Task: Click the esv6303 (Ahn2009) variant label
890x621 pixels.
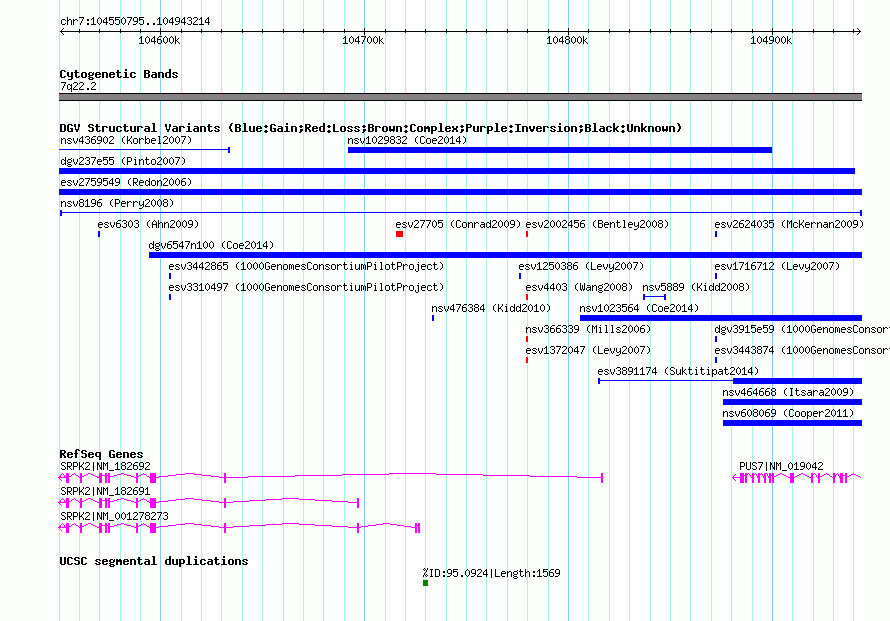Action: click(148, 224)
